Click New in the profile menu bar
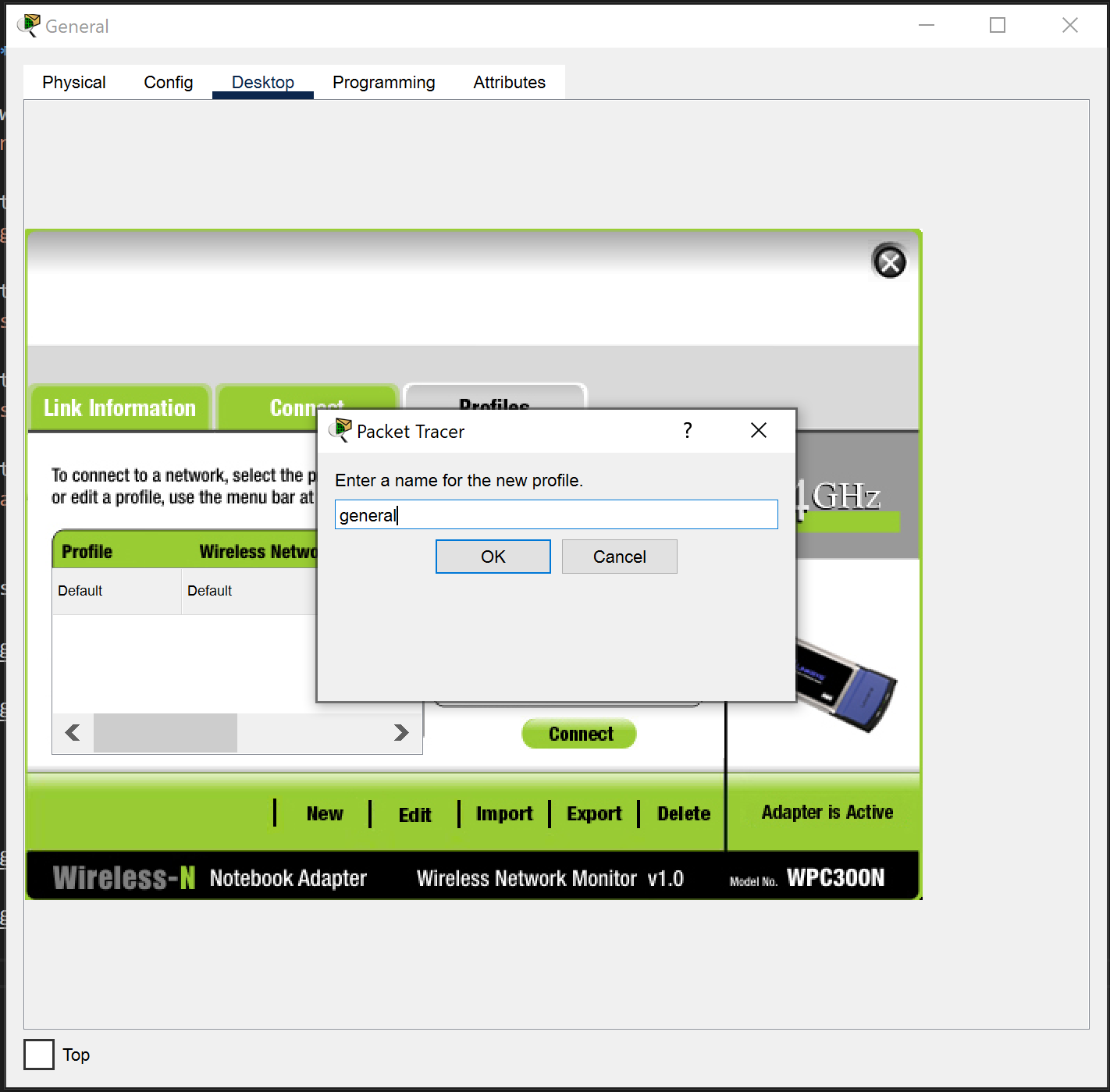Viewport: 1110px width, 1092px height. (x=325, y=814)
